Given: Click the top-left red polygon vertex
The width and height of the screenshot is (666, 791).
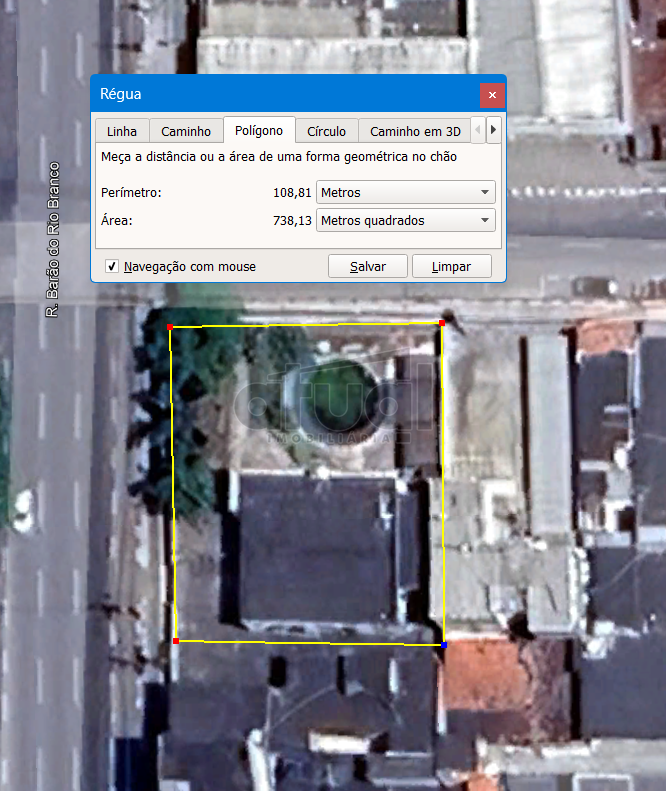Looking at the screenshot, I should [170, 327].
